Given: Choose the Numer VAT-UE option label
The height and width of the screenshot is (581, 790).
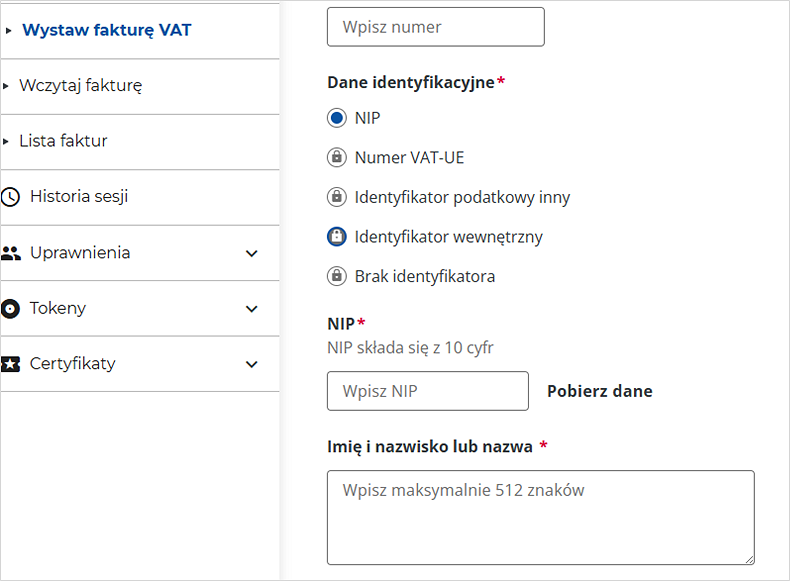Looking at the screenshot, I should coord(409,157).
